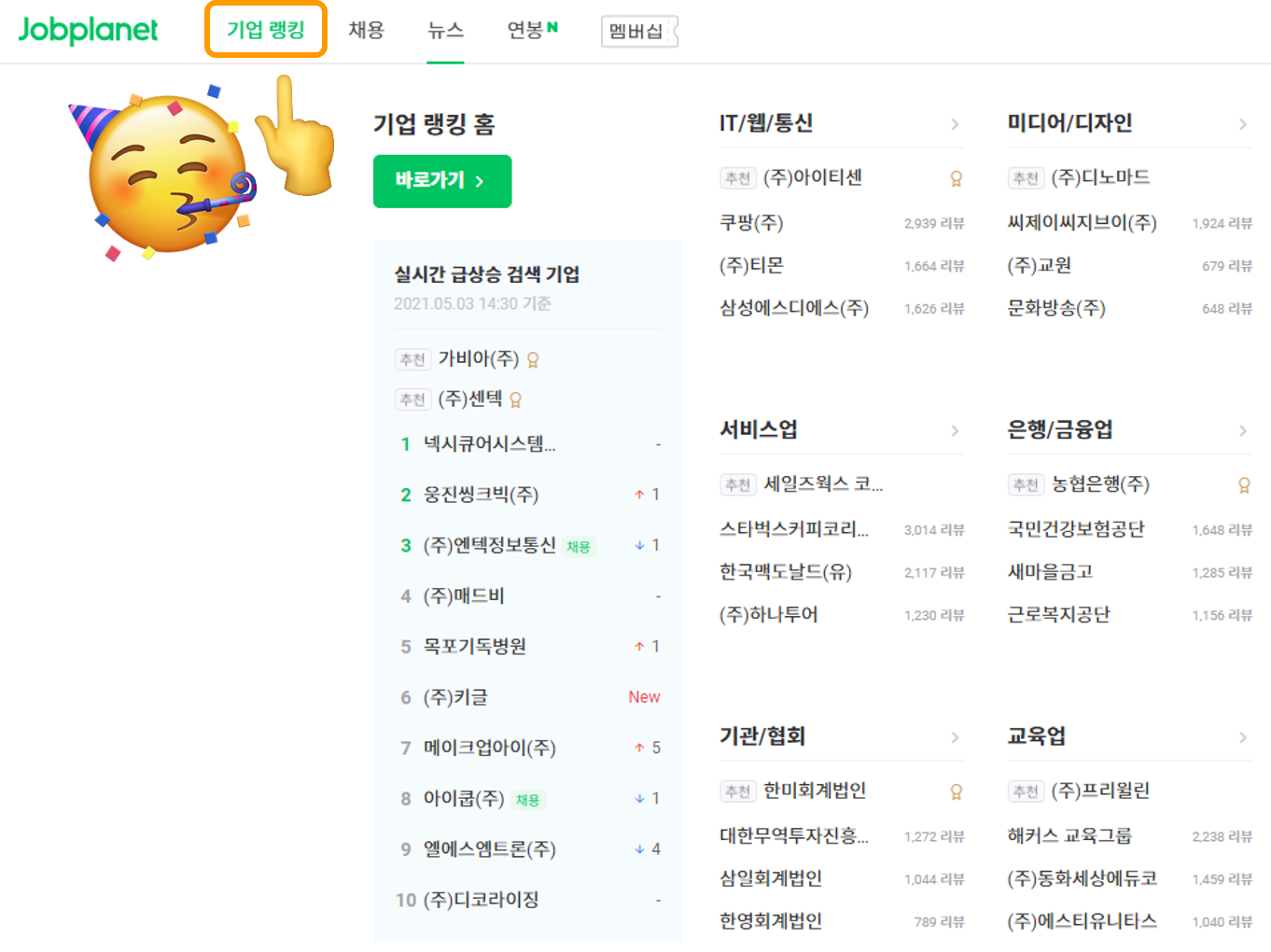Expand the 기관/협회 category chevron
This screenshot has height=952, width=1271.
[x=955, y=737]
